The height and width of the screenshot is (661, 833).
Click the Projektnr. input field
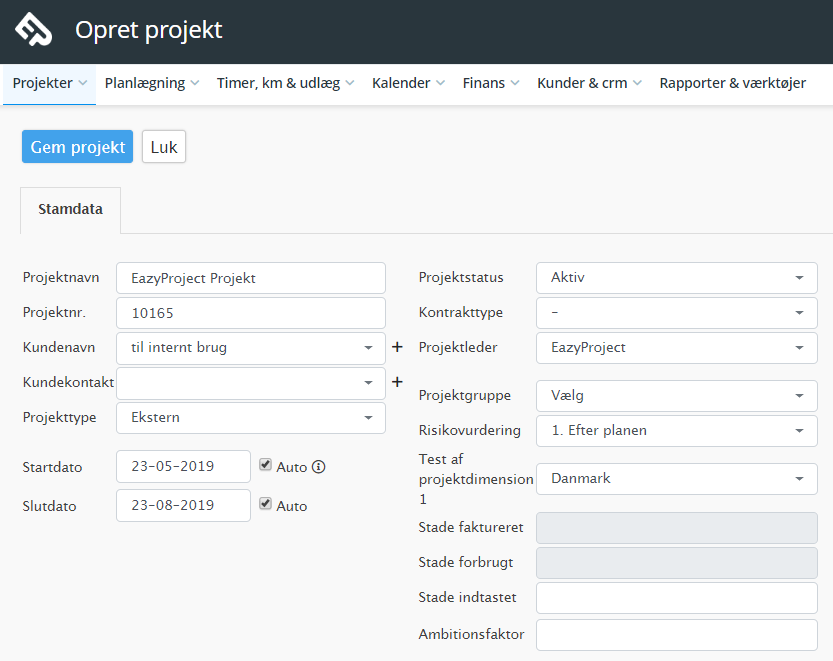point(251,313)
